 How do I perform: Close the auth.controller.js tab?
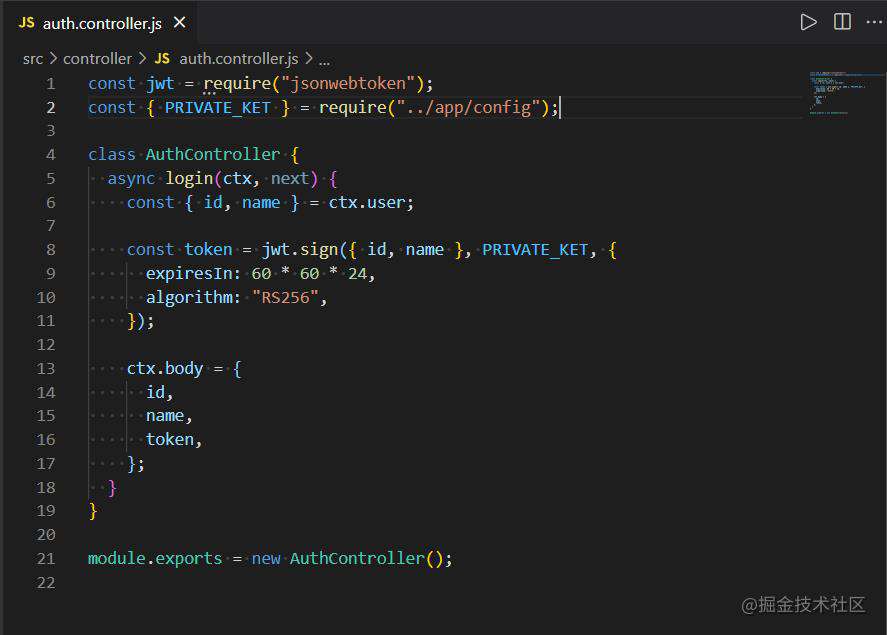coord(179,23)
